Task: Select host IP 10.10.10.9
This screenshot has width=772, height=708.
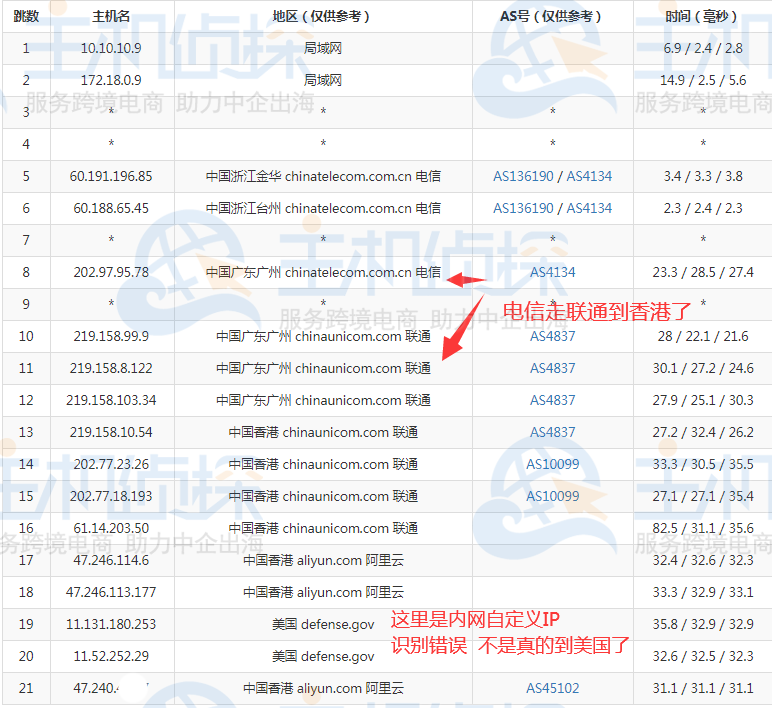Action: 111,48
